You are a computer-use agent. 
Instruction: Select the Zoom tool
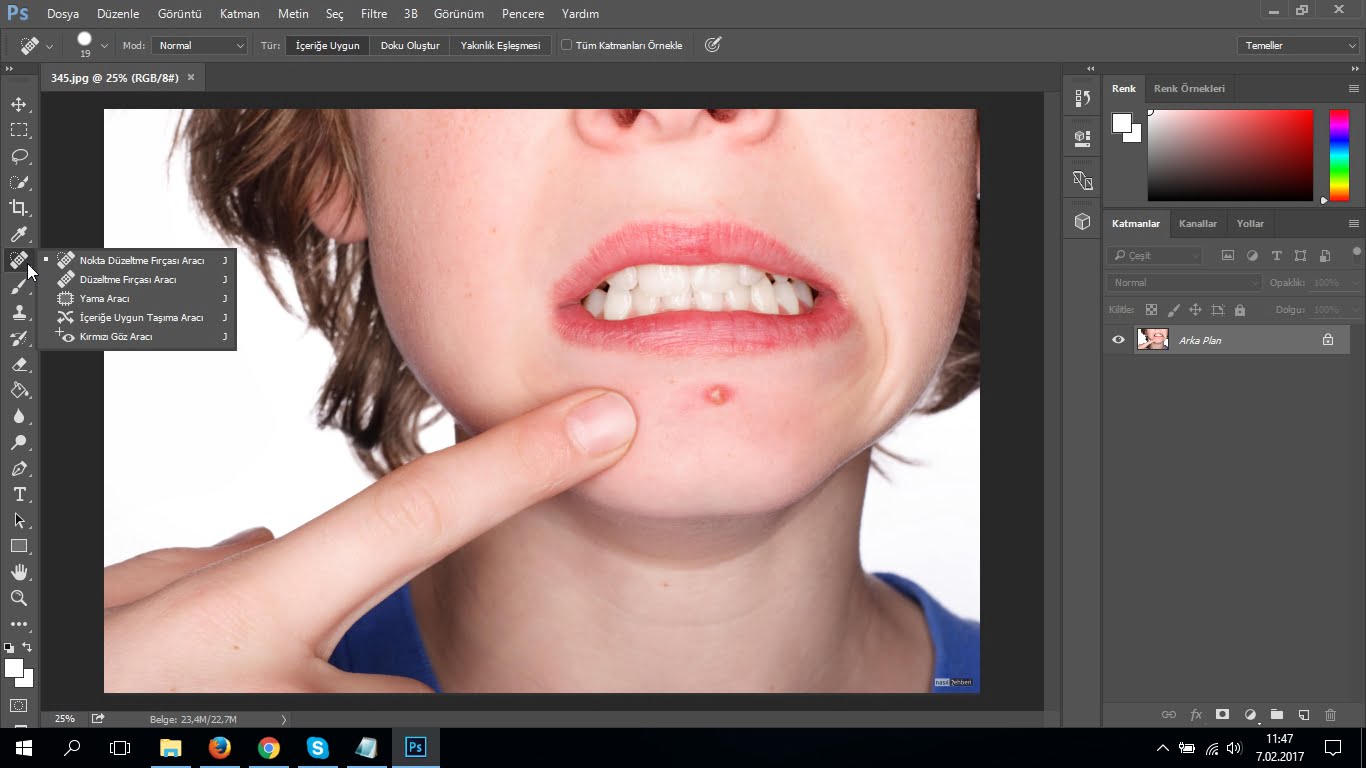18,598
